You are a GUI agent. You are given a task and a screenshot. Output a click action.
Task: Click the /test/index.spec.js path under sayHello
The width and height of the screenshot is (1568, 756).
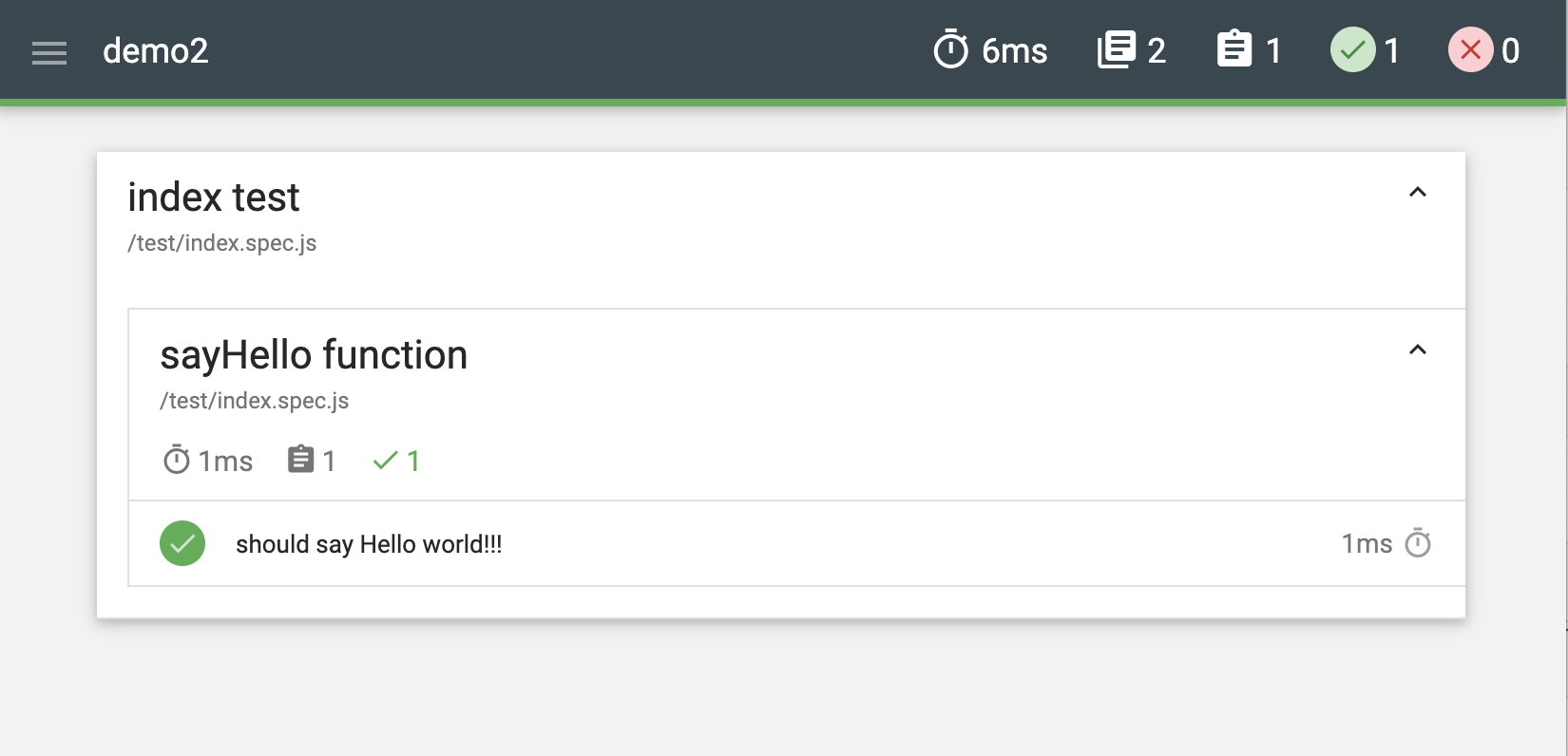point(255,401)
